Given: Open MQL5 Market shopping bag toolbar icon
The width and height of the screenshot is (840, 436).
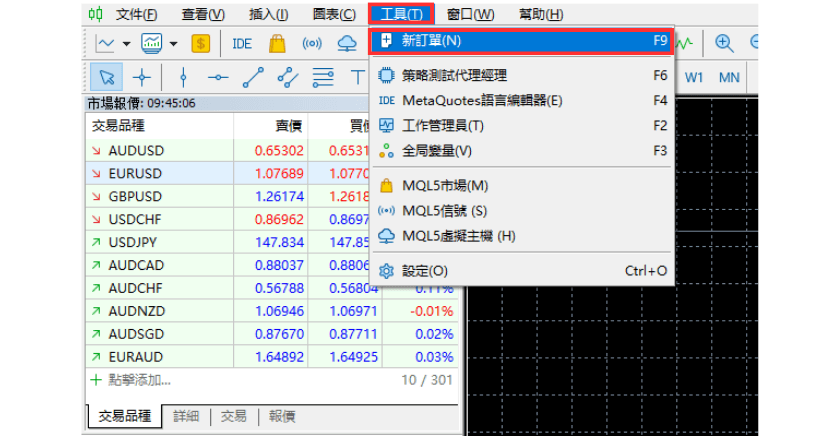Looking at the screenshot, I should 278,43.
